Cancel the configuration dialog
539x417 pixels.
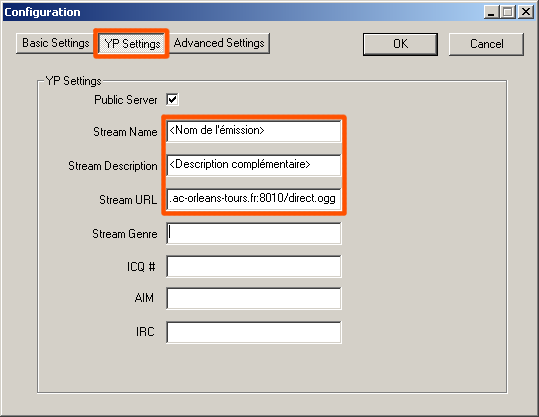tap(486, 44)
